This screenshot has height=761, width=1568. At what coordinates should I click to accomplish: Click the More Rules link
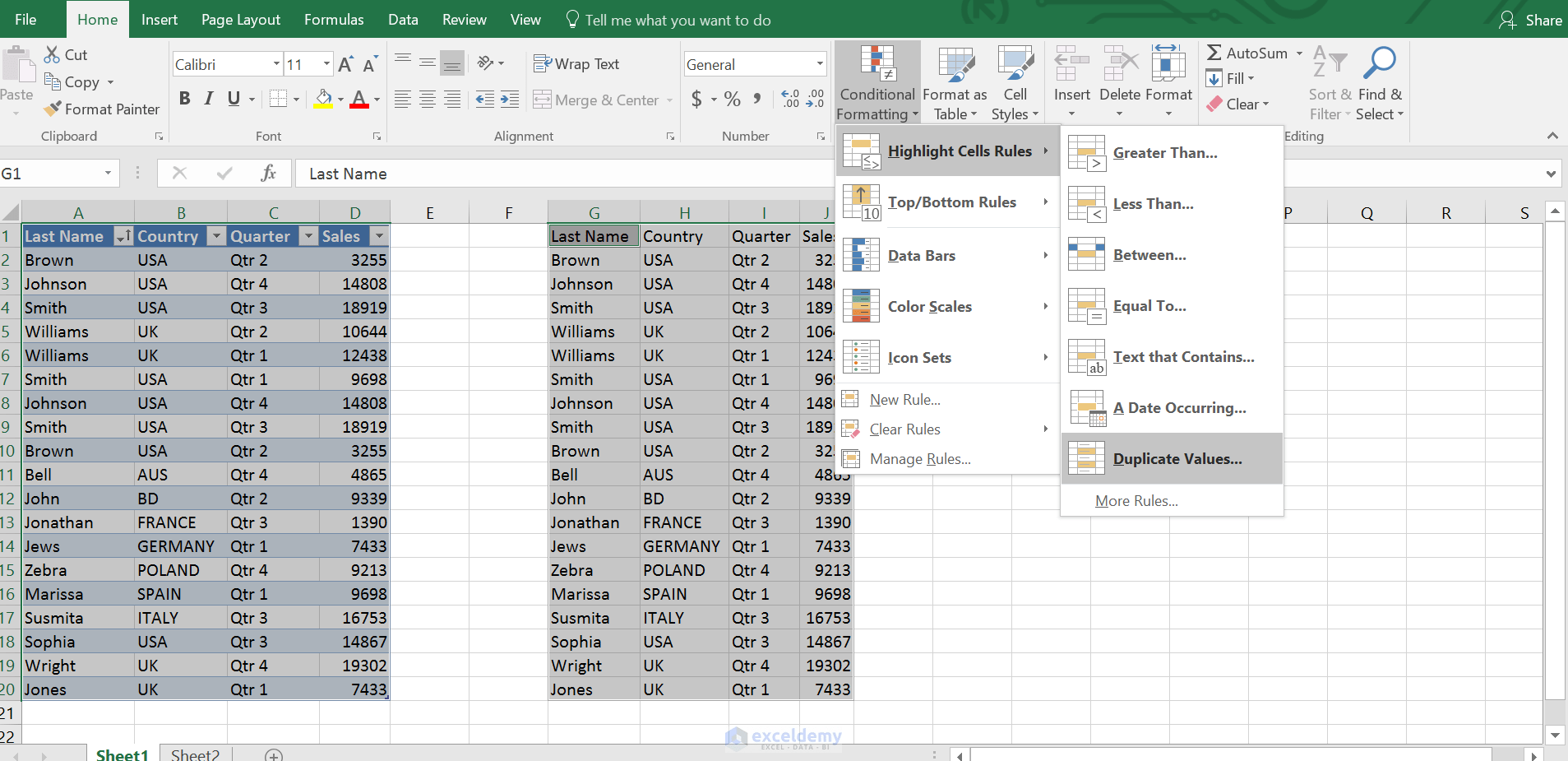[1136, 500]
